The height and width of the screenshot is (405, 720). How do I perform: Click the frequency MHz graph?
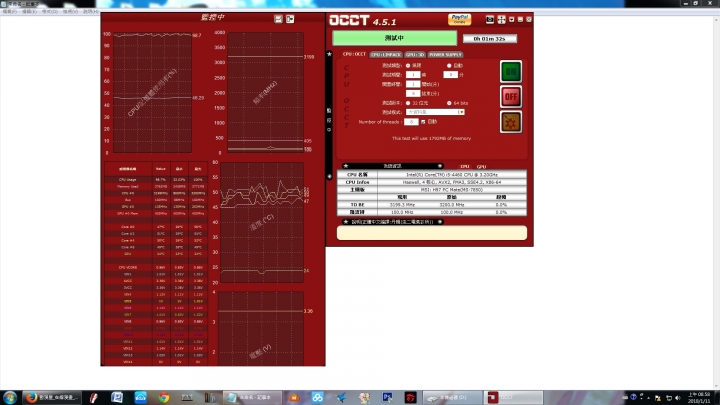(265, 93)
